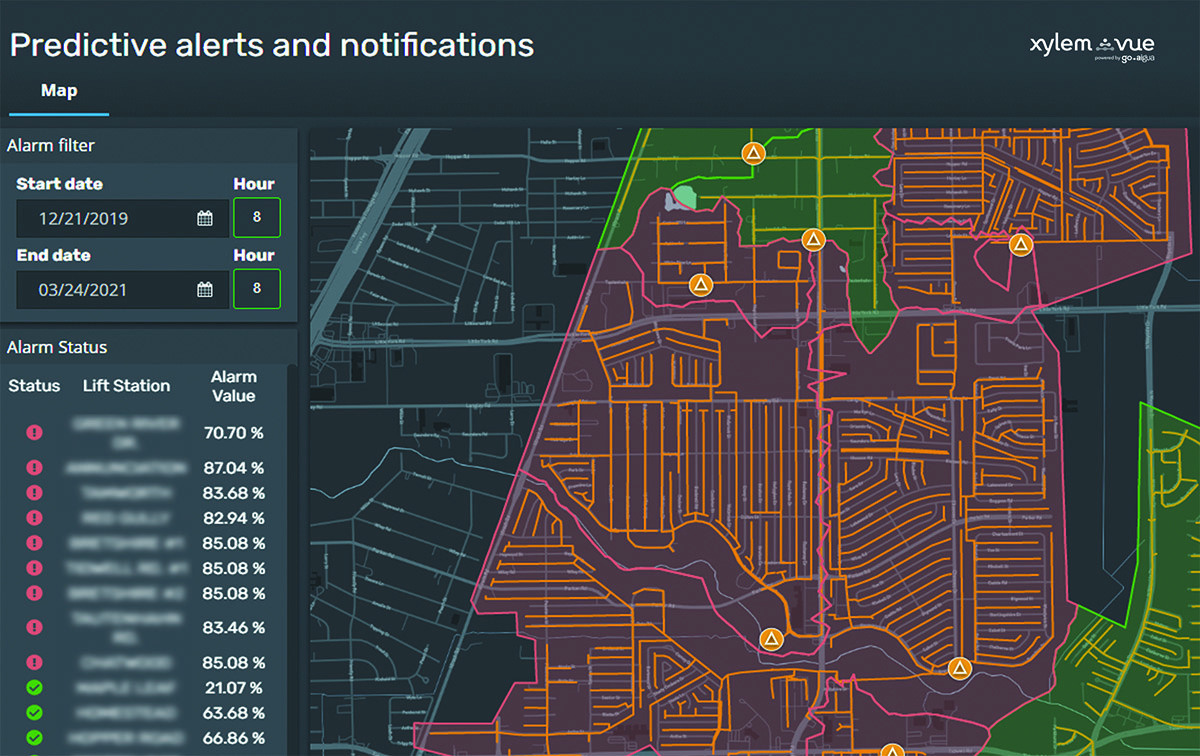The width and height of the screenshot is (1200, 756).
Task: Select the Start date Hour box
Action: [x=256, y=218]
